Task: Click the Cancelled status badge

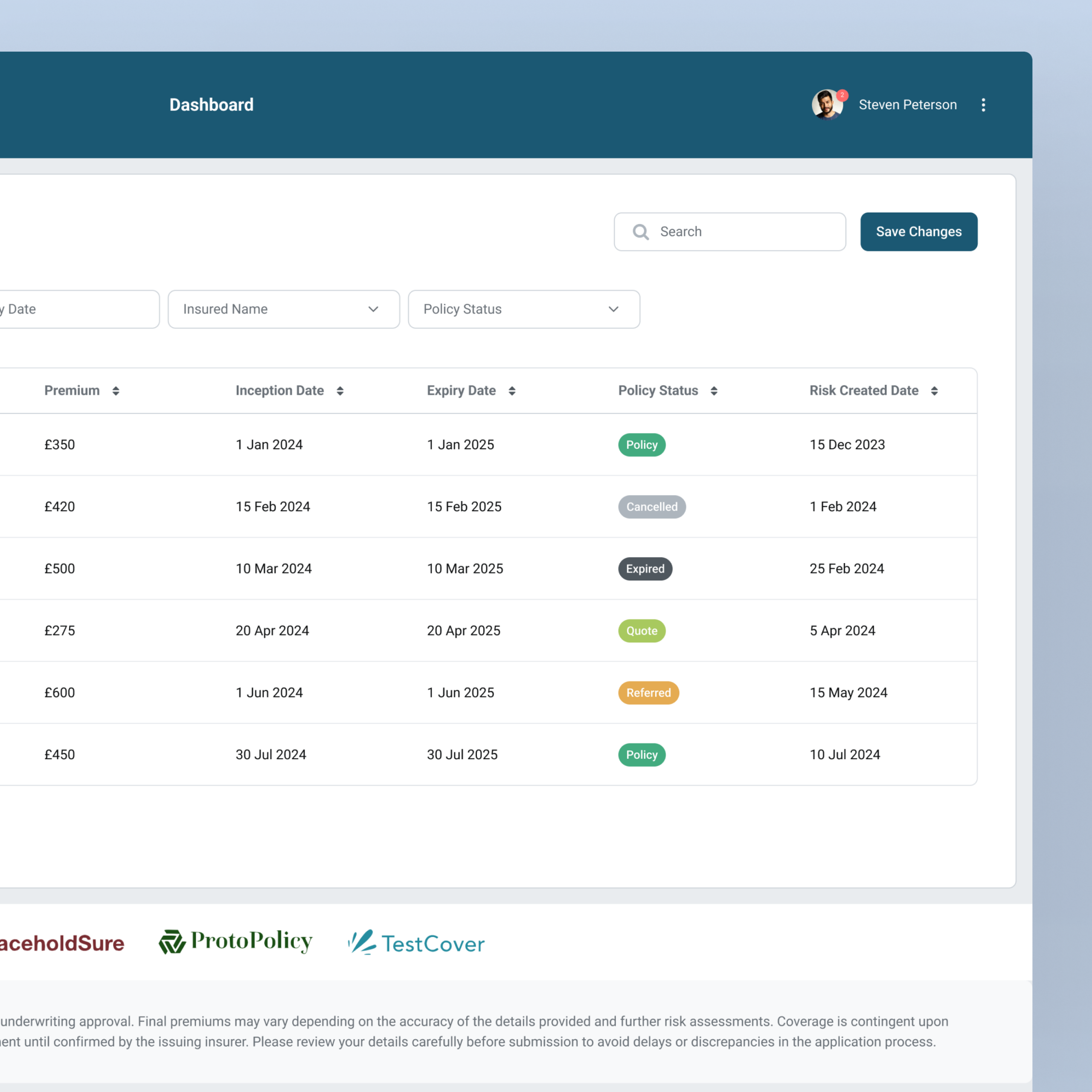Action: (x=652, y=506)
